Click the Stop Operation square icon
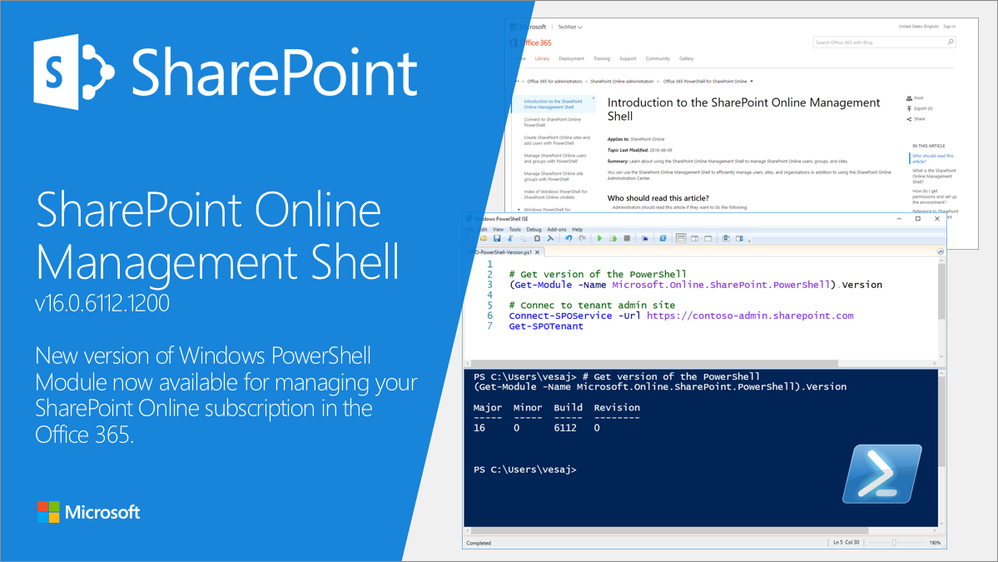 click(627, 238)
